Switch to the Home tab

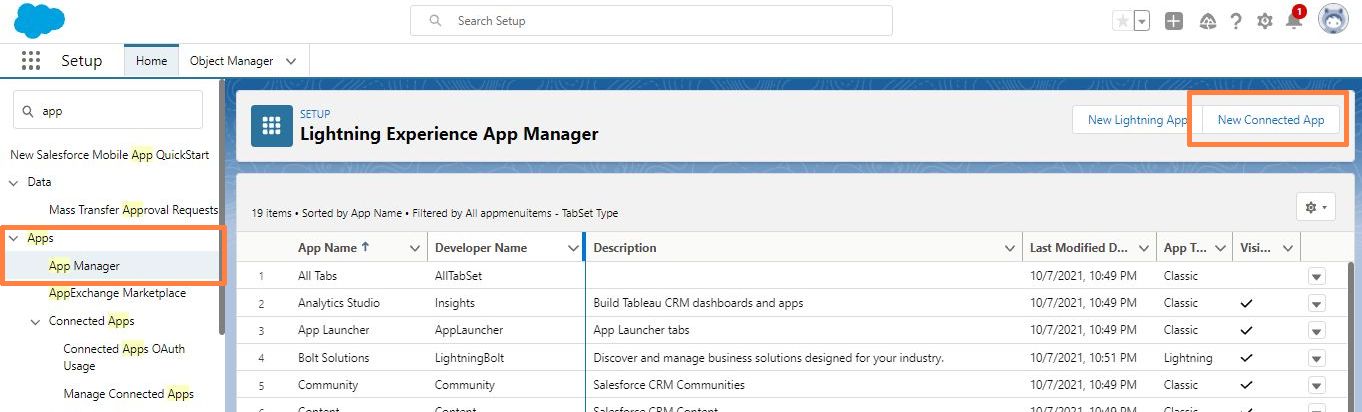(151, 61)
